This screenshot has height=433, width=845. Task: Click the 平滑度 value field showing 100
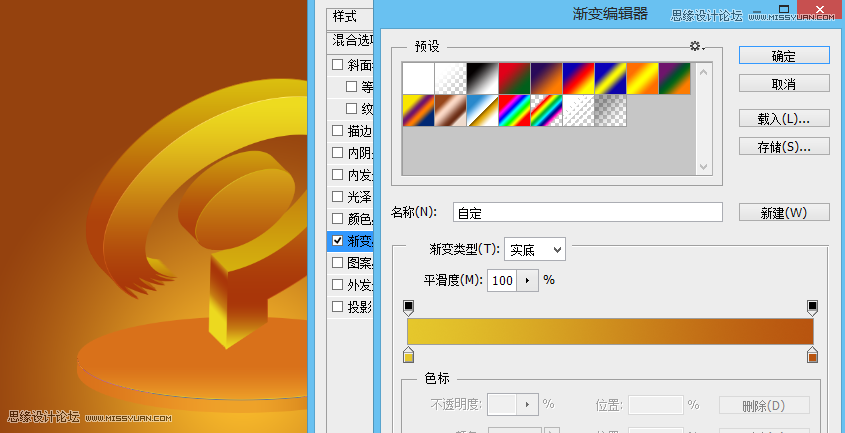pos(502,280)
